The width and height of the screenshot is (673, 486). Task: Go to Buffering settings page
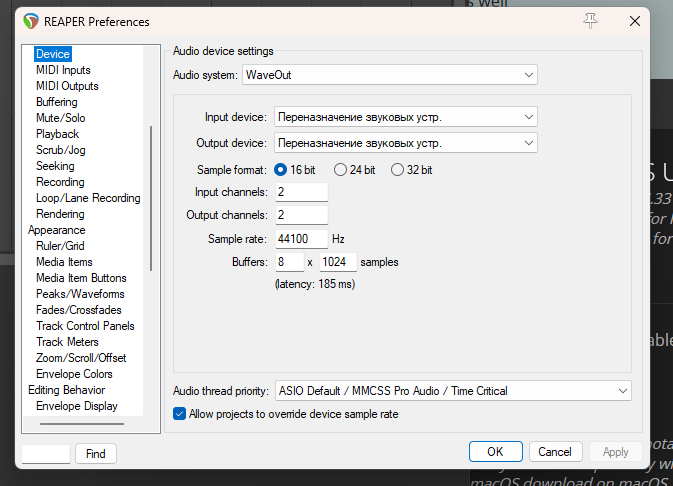56,102
